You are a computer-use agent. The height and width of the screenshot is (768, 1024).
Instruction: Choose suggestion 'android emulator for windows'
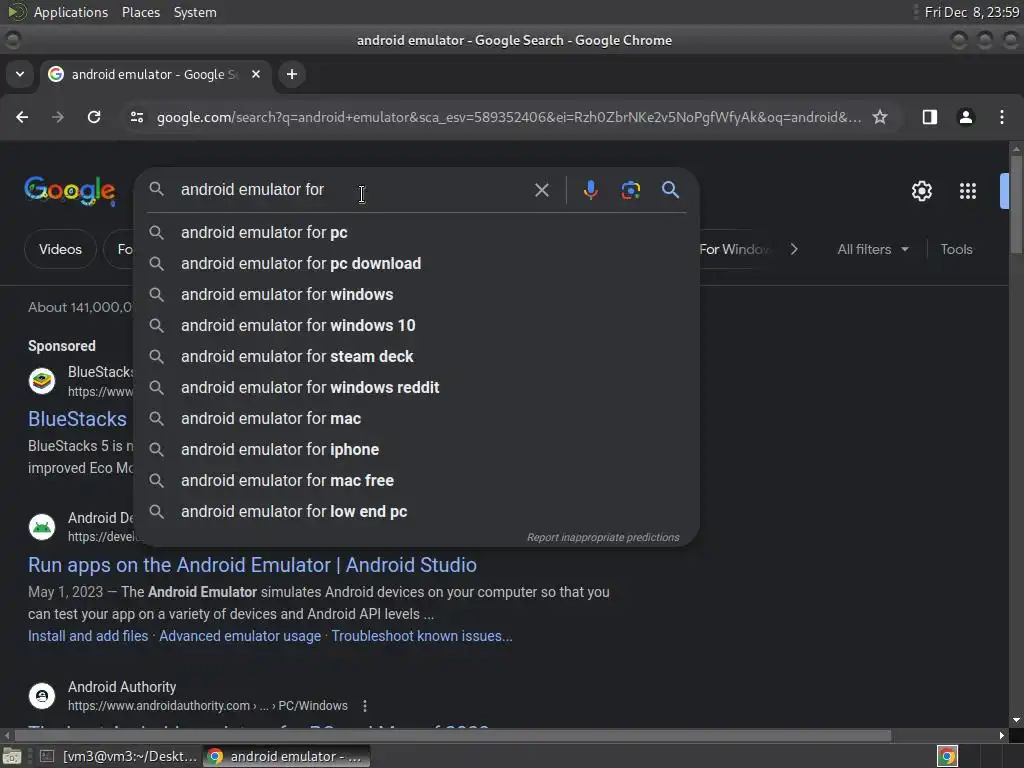tap(416, 295)
